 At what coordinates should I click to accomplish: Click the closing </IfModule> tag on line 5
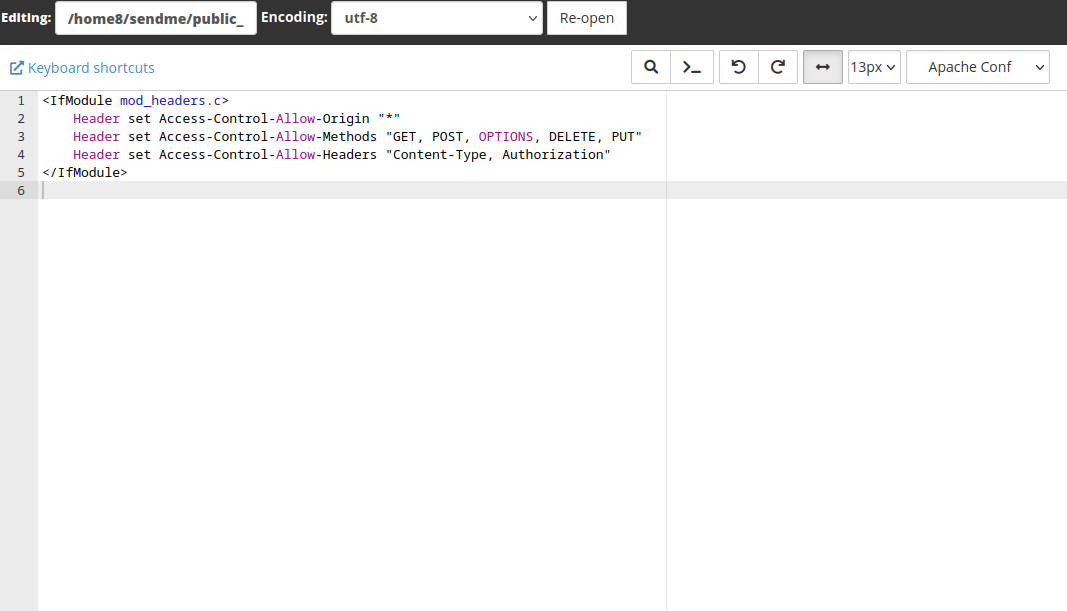tap(84, 173)
